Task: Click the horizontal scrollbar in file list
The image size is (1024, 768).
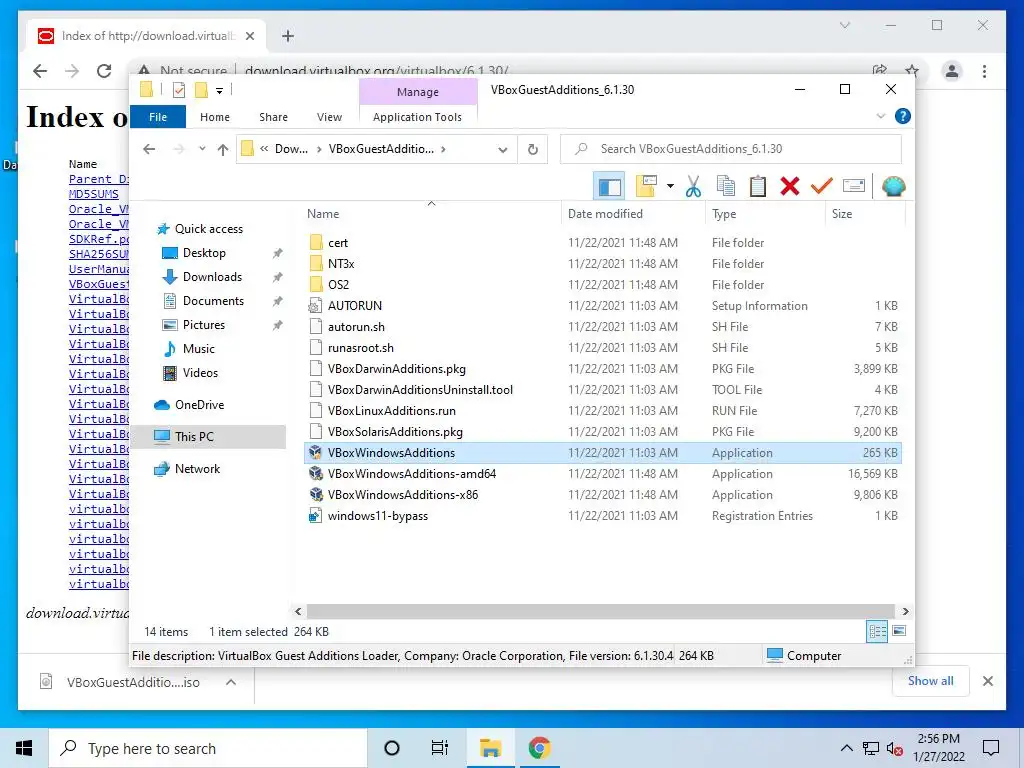Action: pos(600,611)
